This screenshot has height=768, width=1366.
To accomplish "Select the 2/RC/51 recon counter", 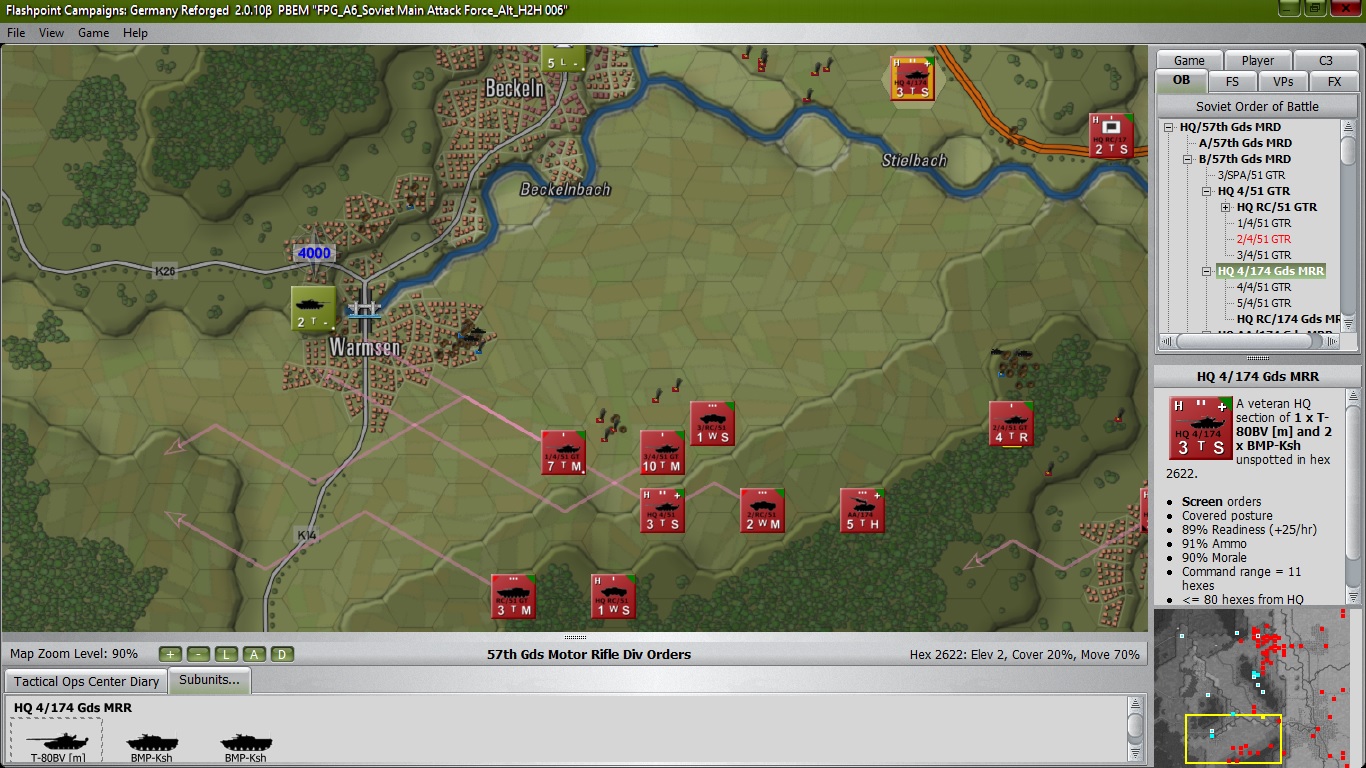I will pos(762,510).
